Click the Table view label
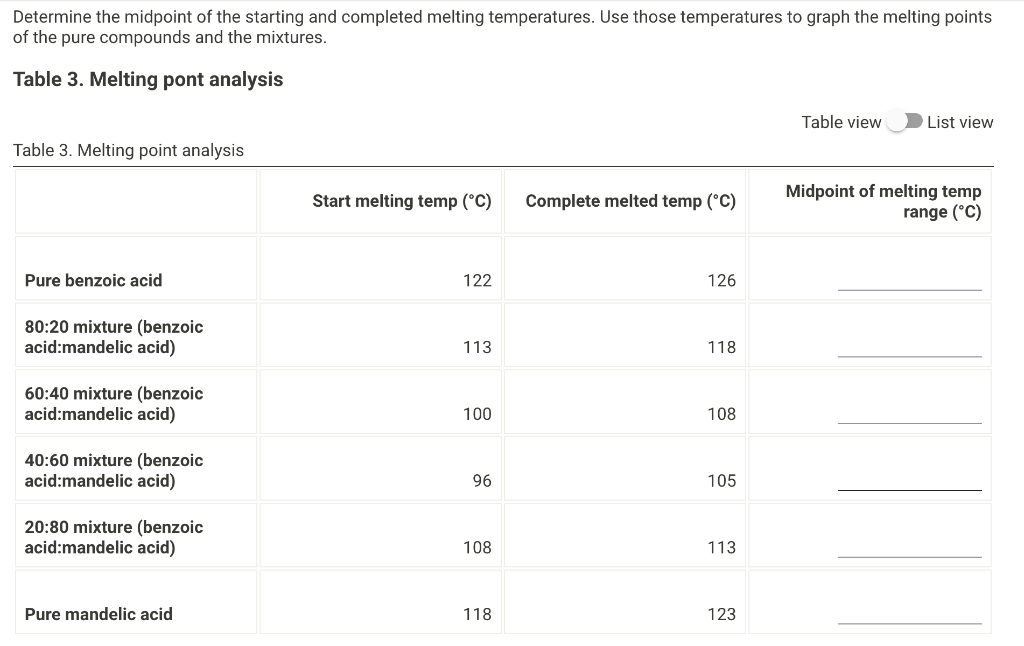Image resolution: width=1024 pixels, height=646 pixels. (x=841, y=121)
